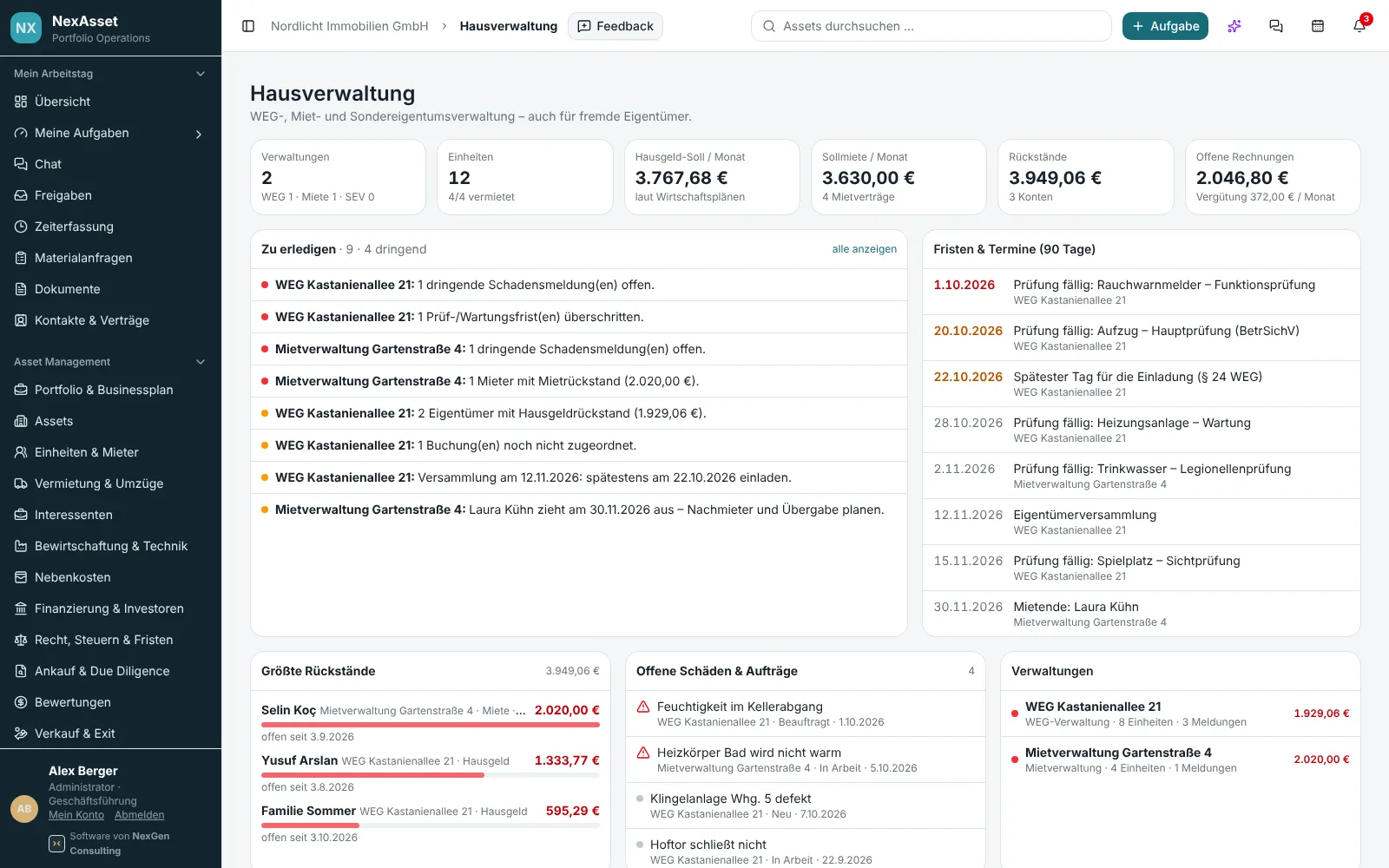
Task: Click the NX NexAsset logo
Action: (26, 28)
